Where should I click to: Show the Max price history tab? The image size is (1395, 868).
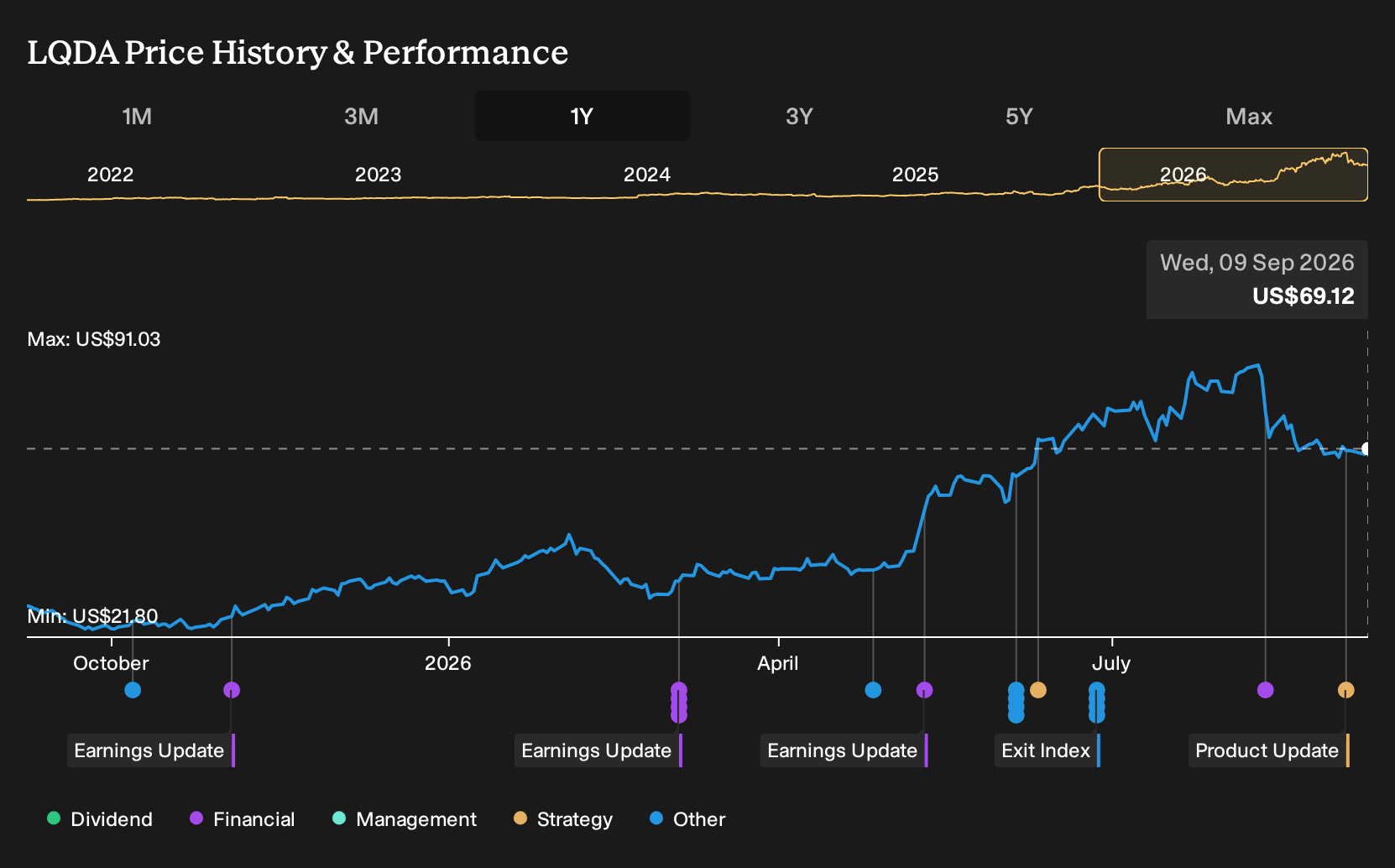coord(1249,116)
